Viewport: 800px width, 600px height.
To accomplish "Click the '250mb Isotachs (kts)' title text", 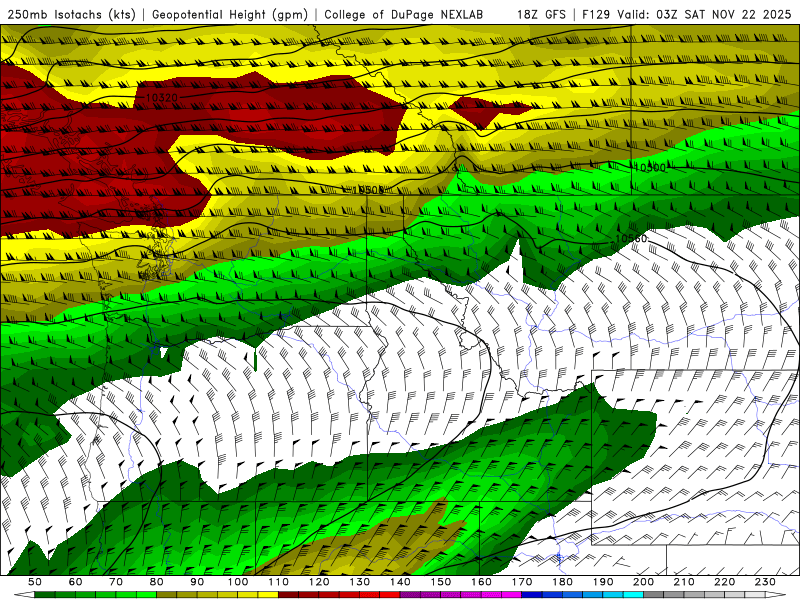I will pyautogui.click(x=71, y=14).
